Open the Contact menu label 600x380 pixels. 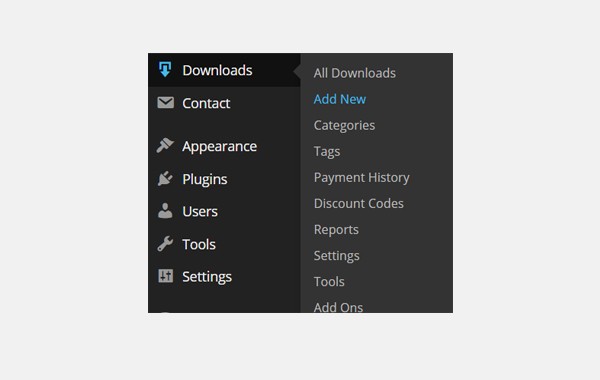206,103
